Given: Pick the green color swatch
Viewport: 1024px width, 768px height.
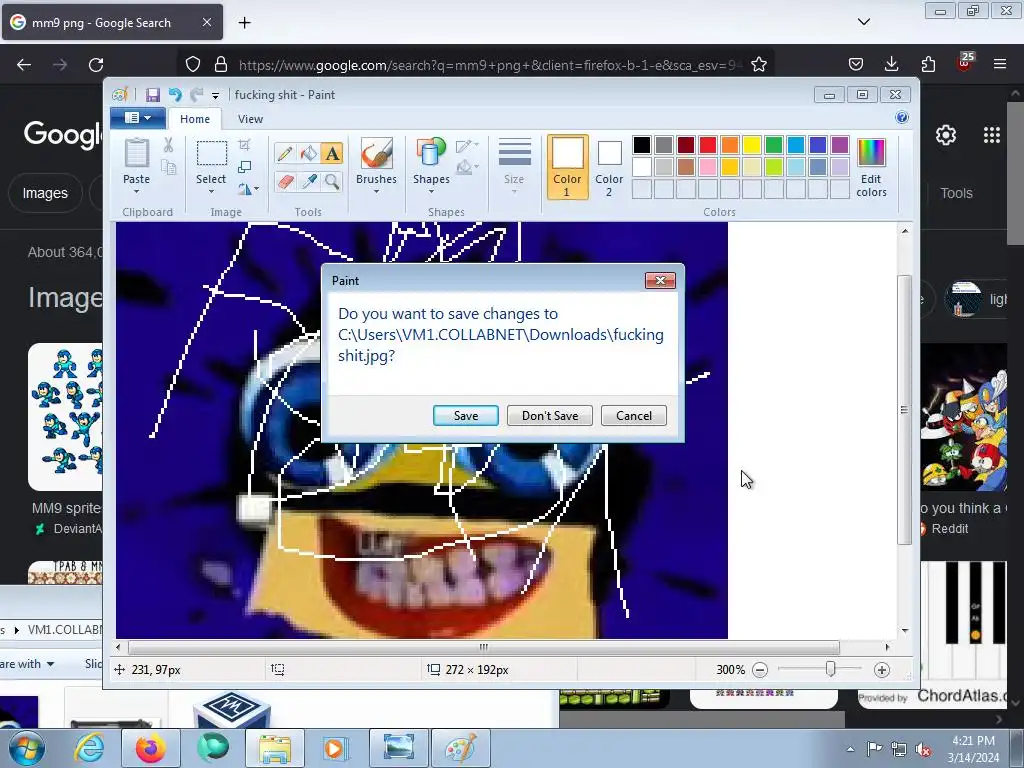Looking at the screenshot, I should click(x=774, y=144).
